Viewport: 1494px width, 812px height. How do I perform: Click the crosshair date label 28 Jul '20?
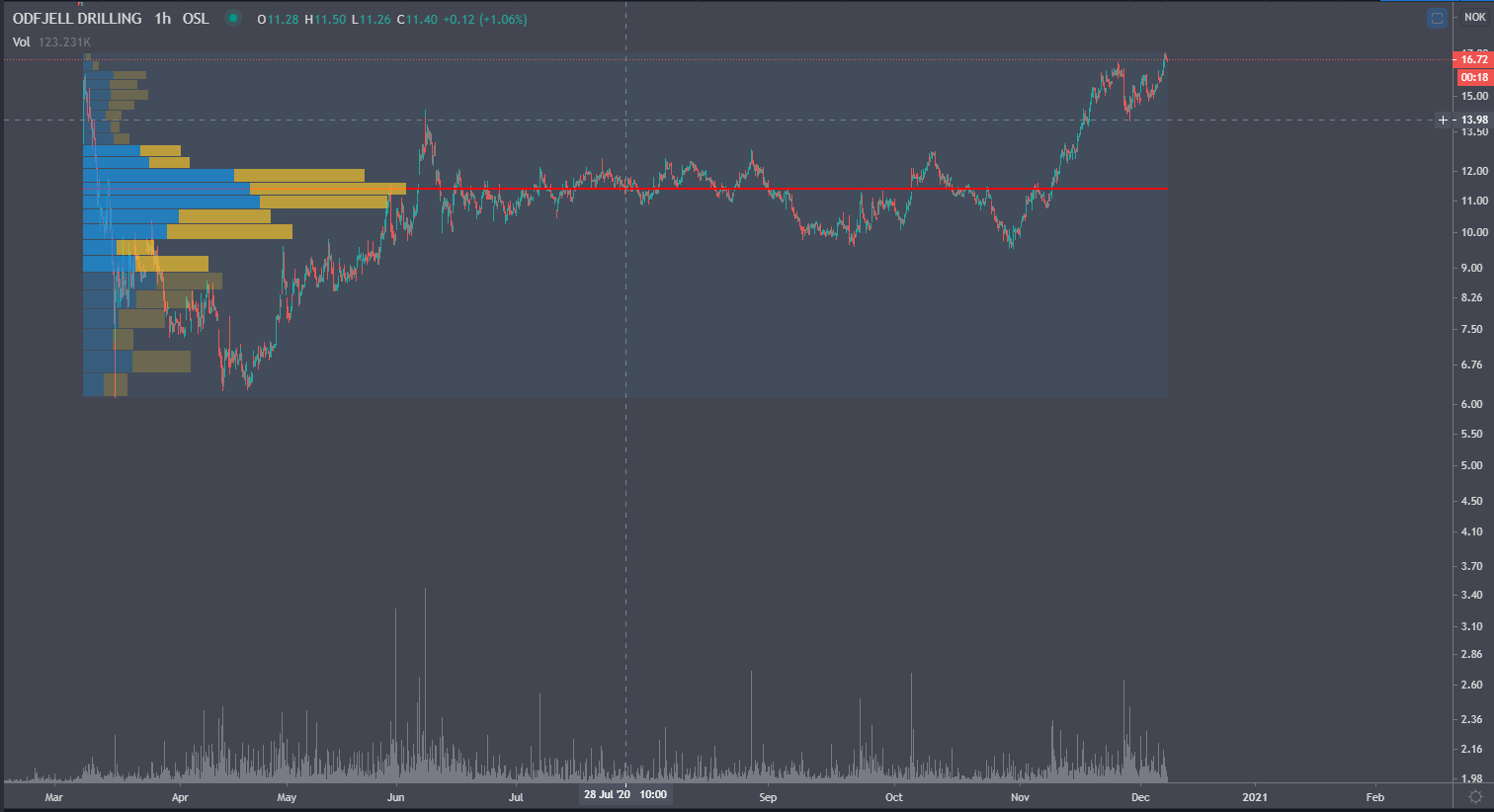click(607, 794)
